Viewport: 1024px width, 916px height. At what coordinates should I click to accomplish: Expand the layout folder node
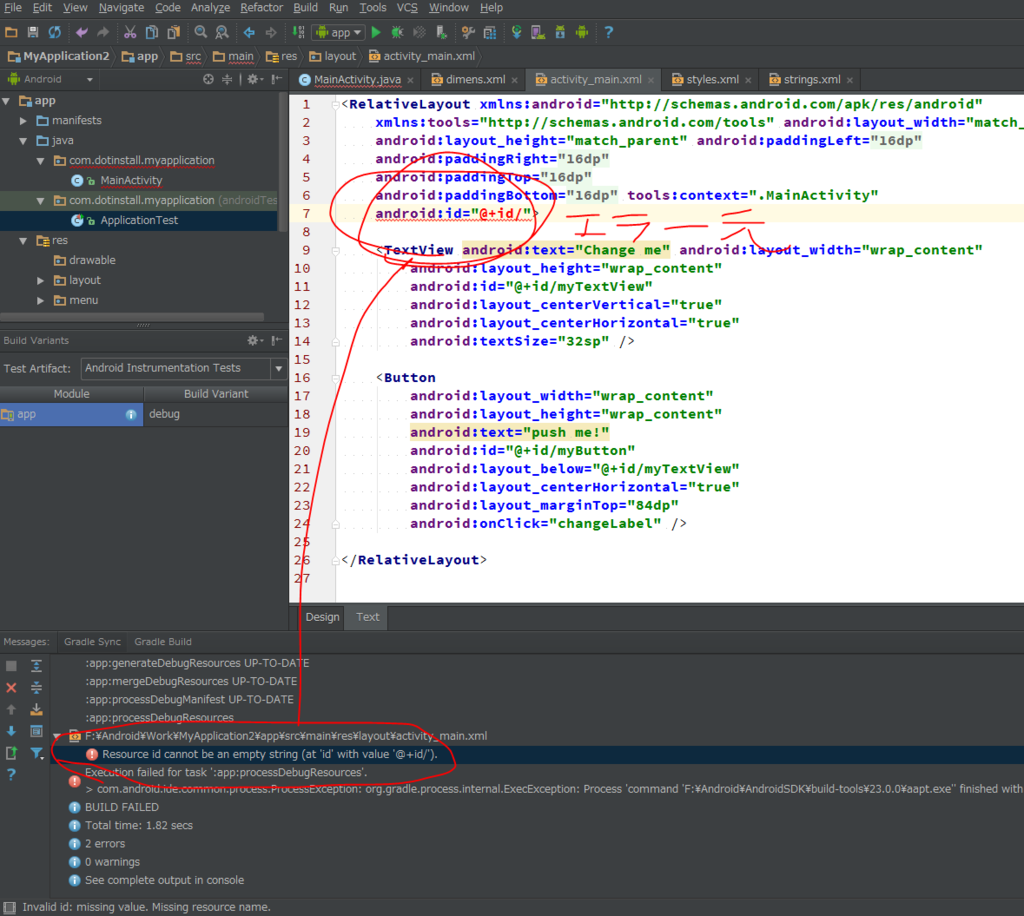coord(40,281)
